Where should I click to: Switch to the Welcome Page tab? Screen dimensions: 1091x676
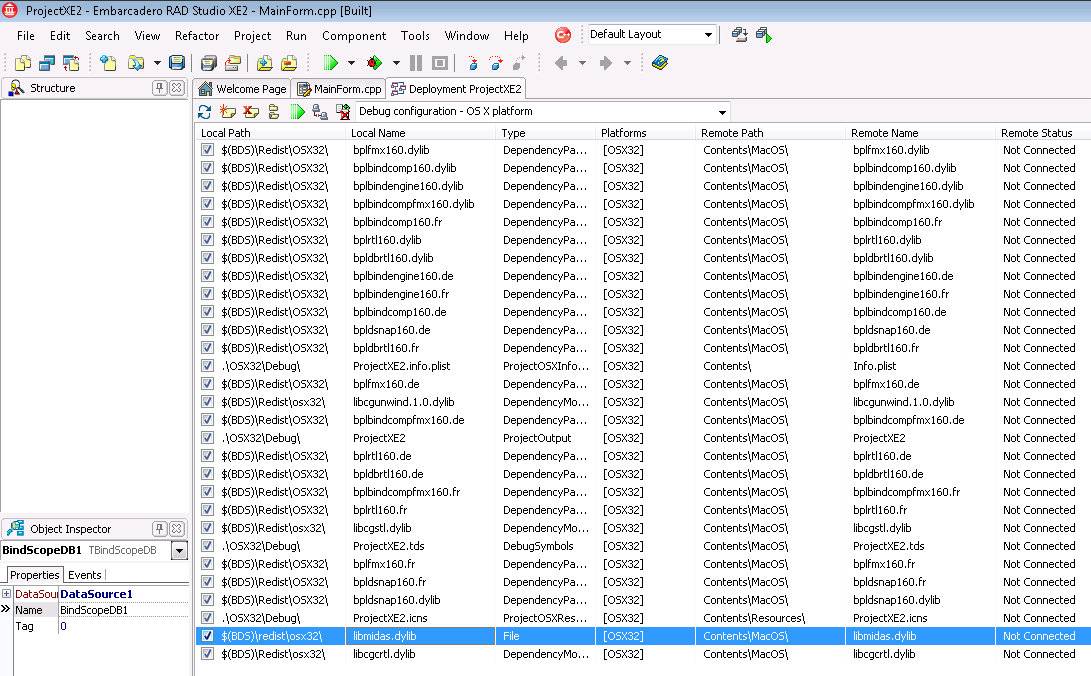pos(242,89)
